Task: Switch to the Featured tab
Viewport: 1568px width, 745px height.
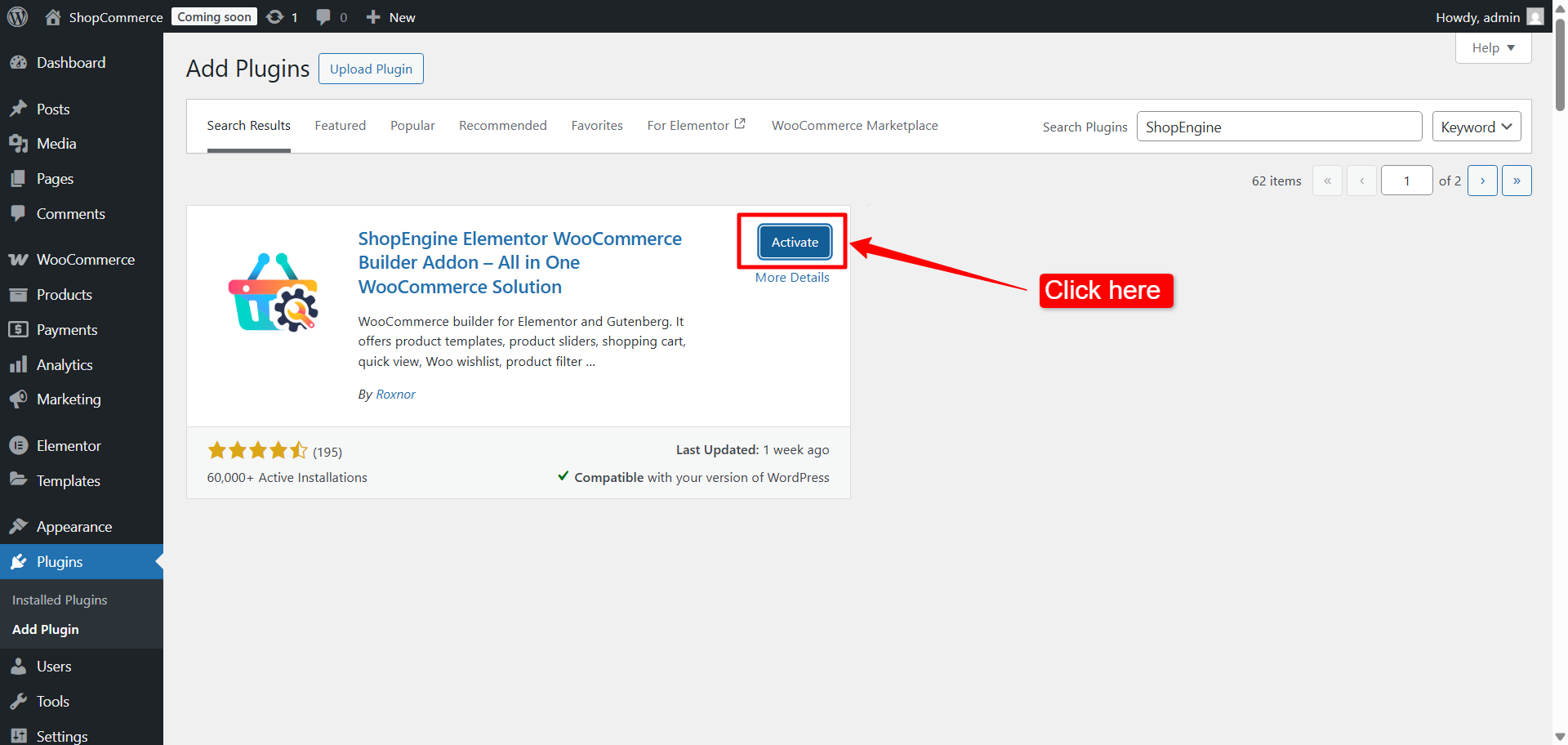Action: [x=340, y=125]
